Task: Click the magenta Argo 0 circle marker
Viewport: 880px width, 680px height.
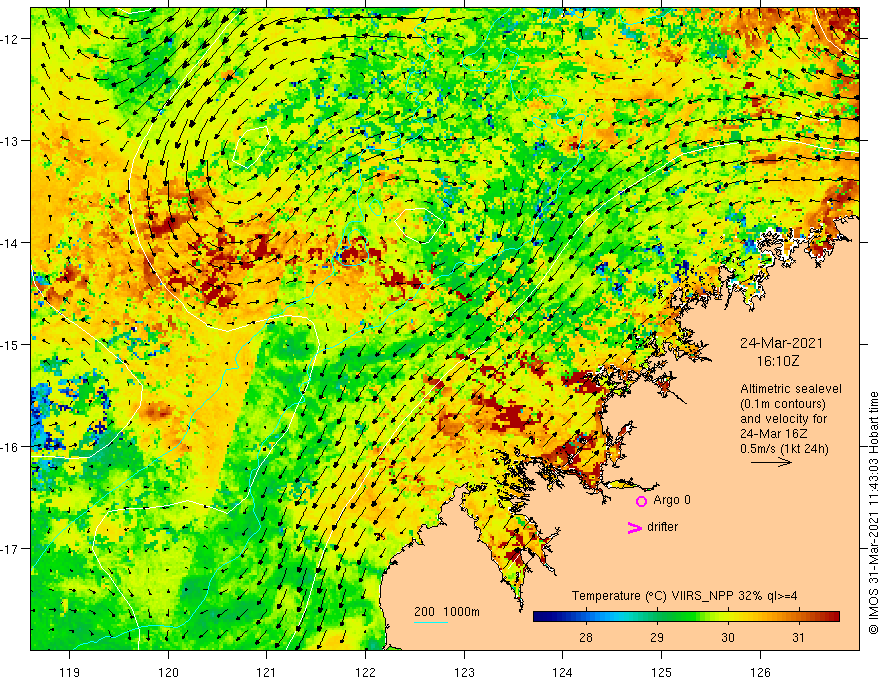Action: coord(641,501)
